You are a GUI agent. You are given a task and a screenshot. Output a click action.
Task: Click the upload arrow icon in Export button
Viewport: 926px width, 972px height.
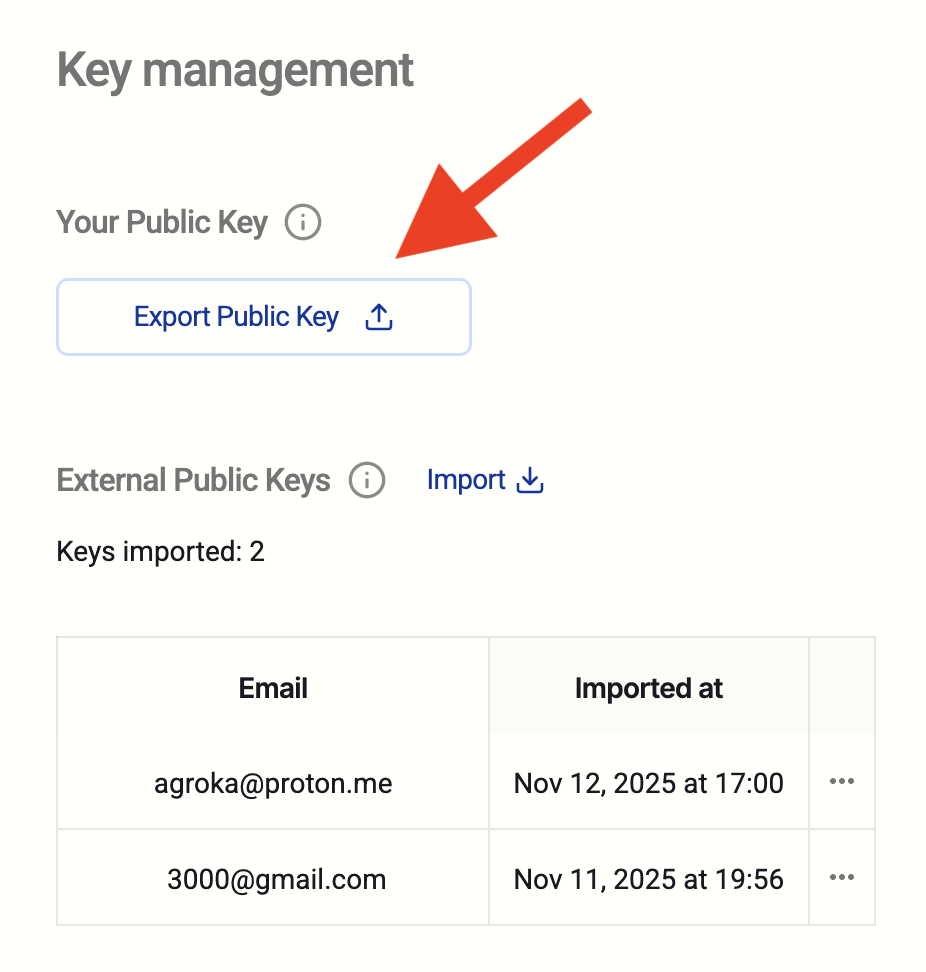tap(379, 318)
